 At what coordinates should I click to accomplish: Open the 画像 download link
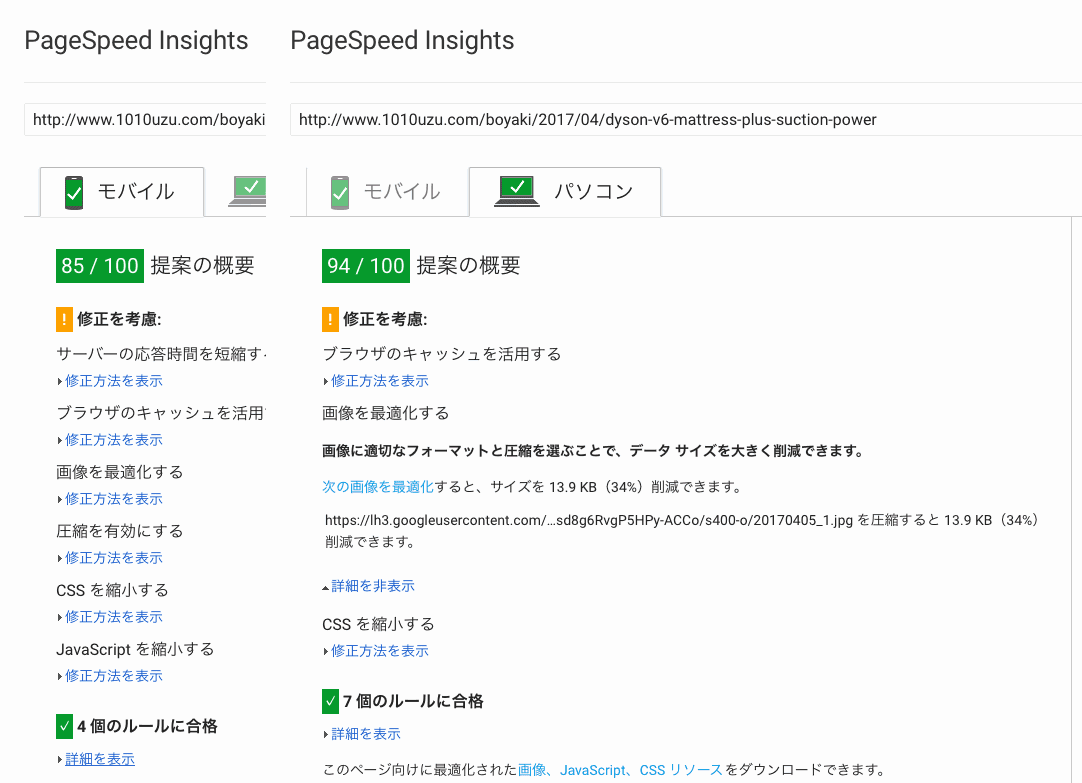click(x=532, y=770)
